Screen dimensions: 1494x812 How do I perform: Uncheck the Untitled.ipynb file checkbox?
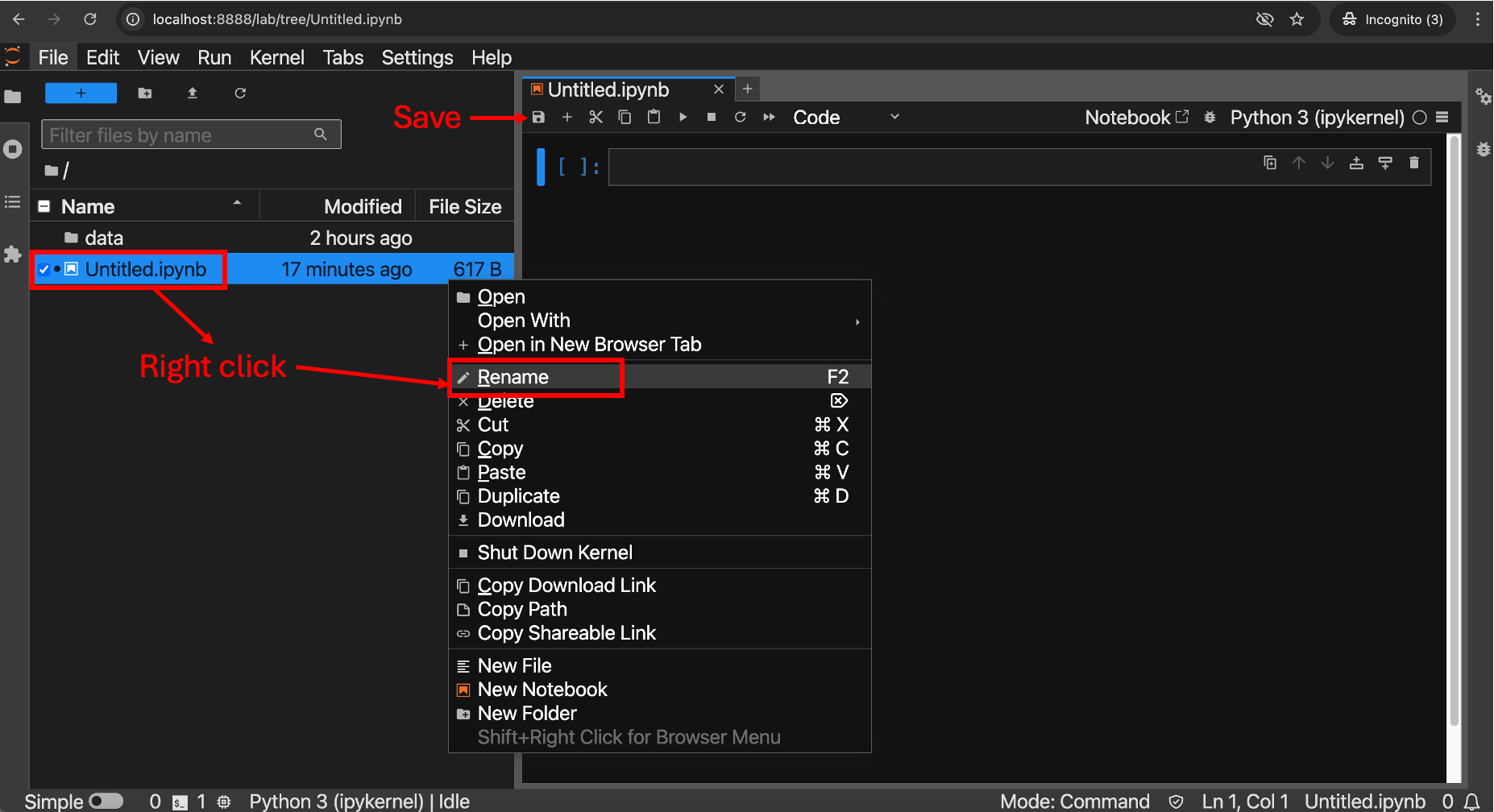(44, 269)
